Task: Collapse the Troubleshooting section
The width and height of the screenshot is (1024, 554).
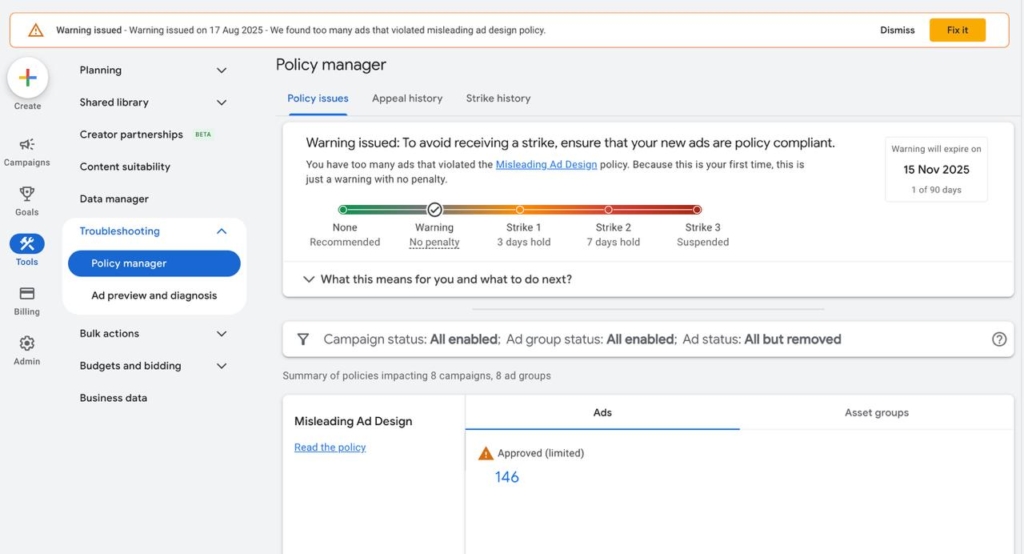Action: click(221, 231)
